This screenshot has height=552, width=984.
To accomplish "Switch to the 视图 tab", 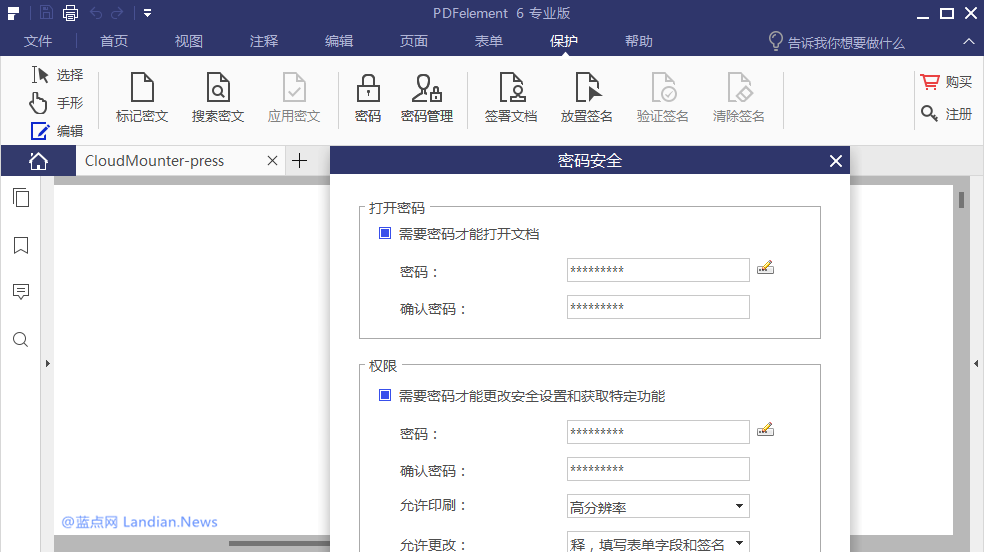I will [189, 41].
